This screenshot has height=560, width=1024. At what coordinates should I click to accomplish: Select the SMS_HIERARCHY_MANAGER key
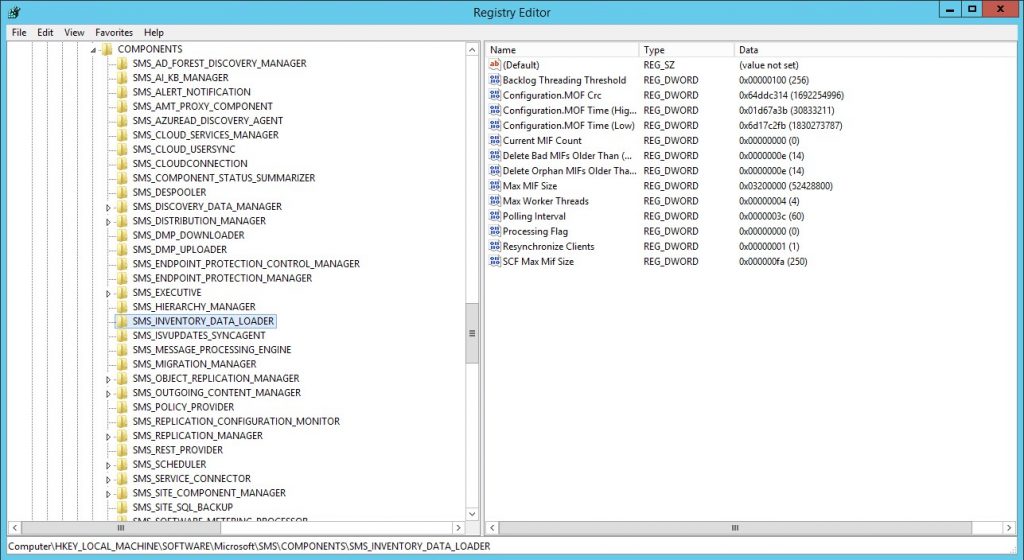point(194,307)
